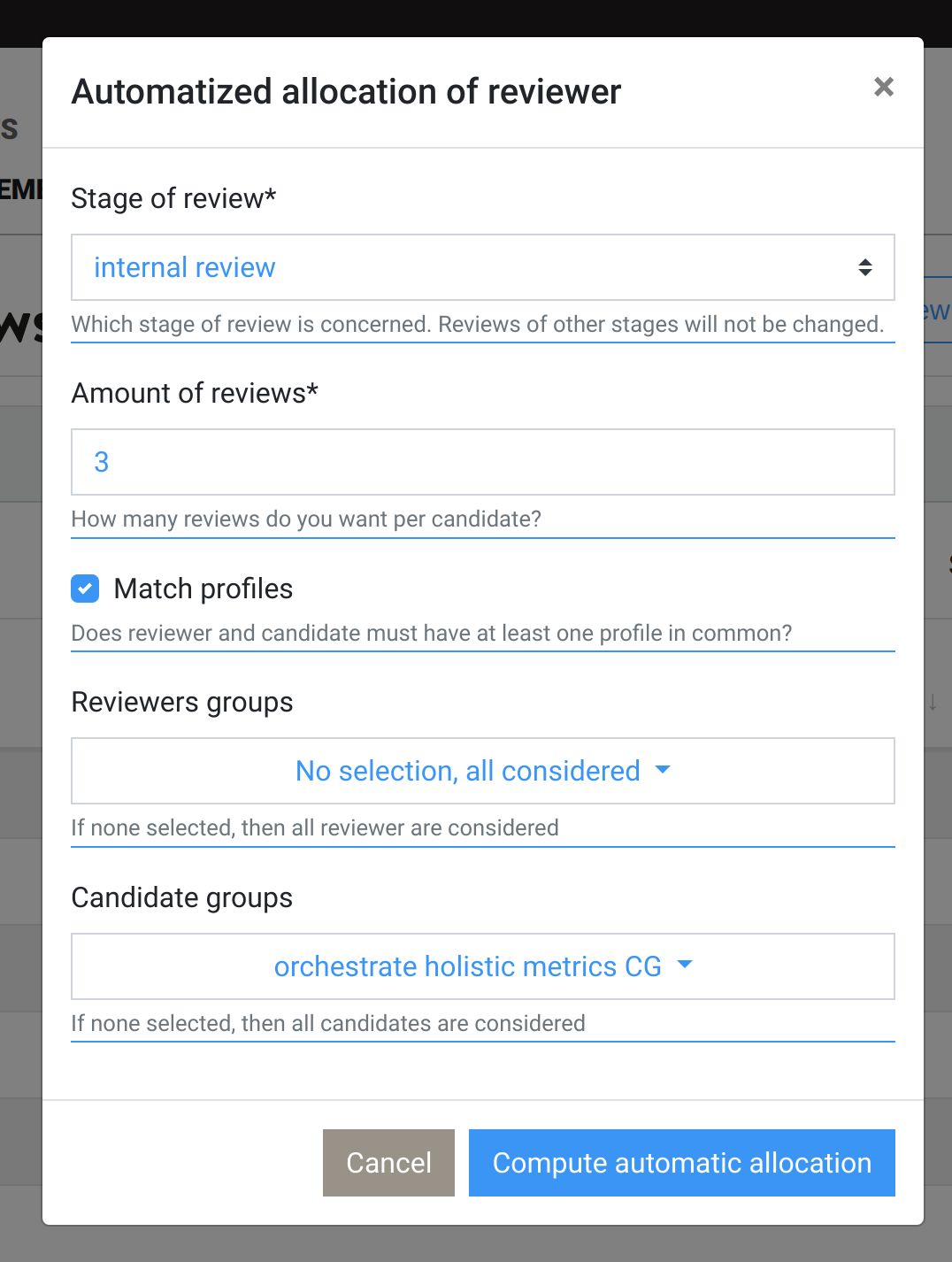Click Compute automatic allocation button

pyautogui.click(x=681, y=1163)
